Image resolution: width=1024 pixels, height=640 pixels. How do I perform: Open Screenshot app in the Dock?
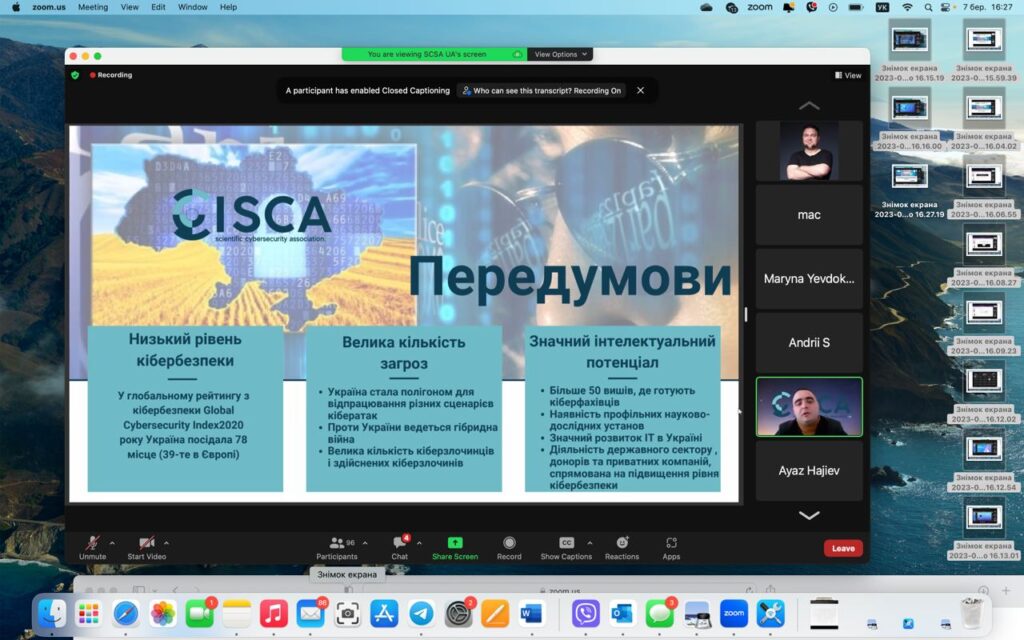pos(347,613)
